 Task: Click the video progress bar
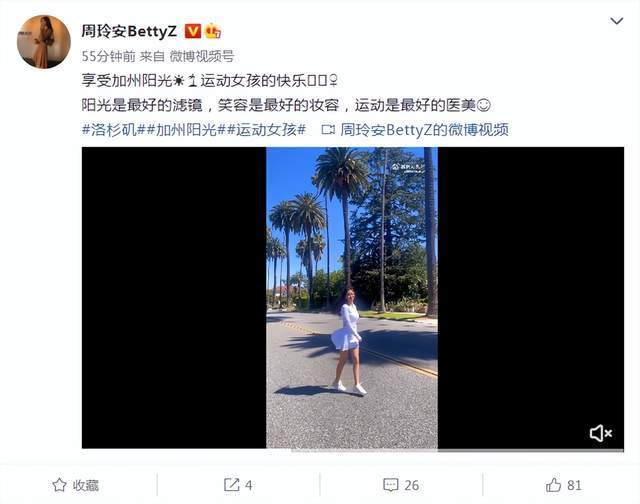tap(353, 451)
